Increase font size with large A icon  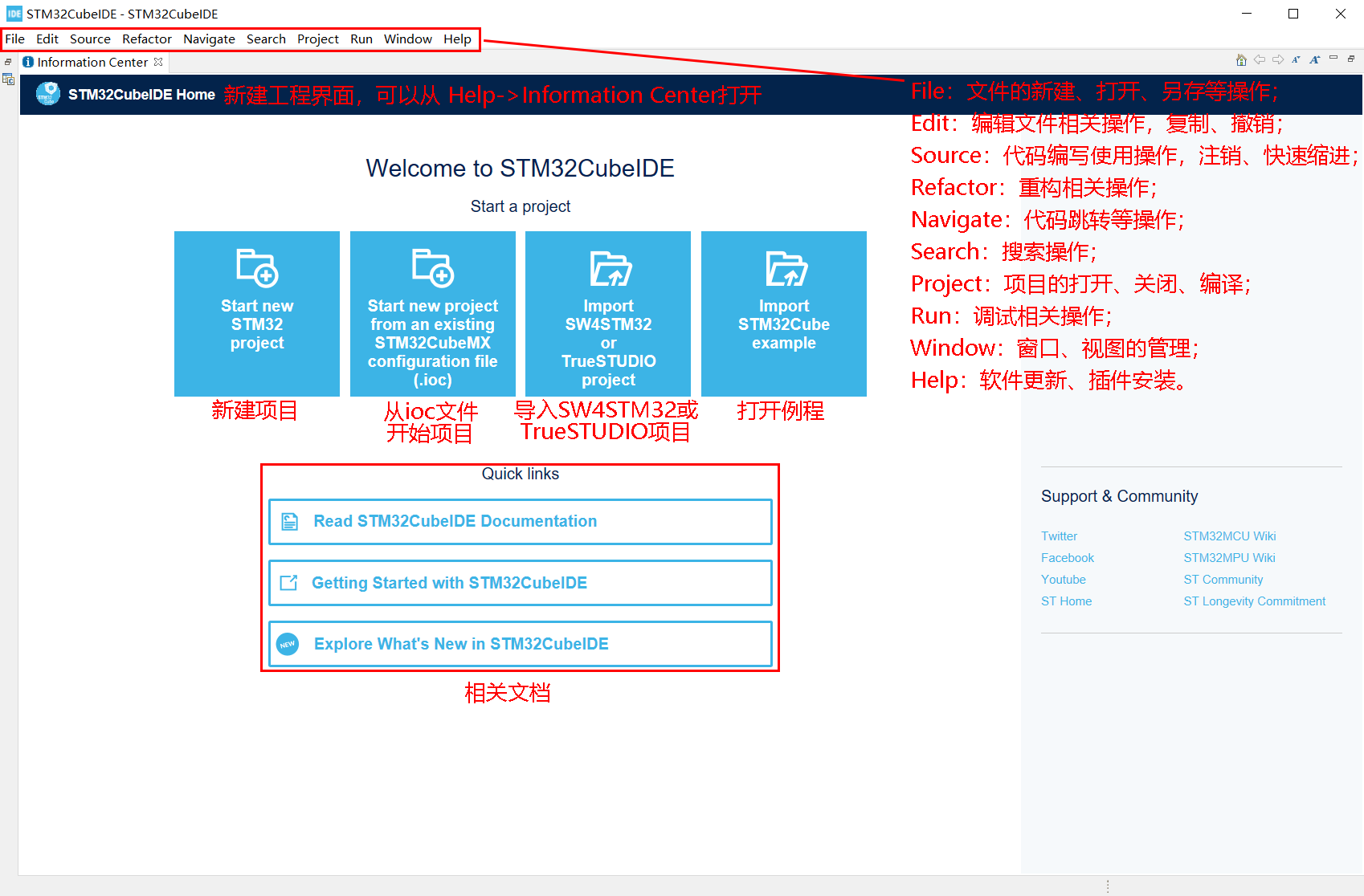tap(1315, 59)
